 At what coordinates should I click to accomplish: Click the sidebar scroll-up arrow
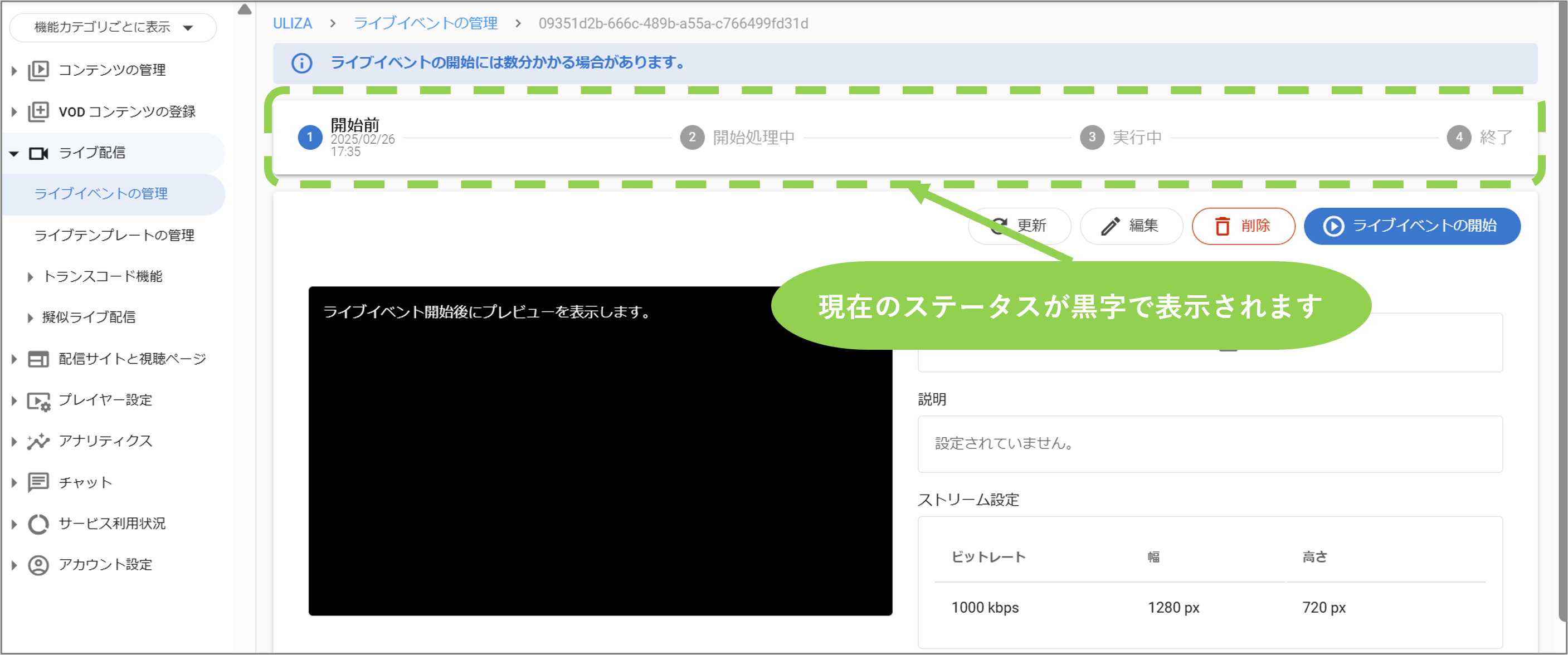[245, 9]
